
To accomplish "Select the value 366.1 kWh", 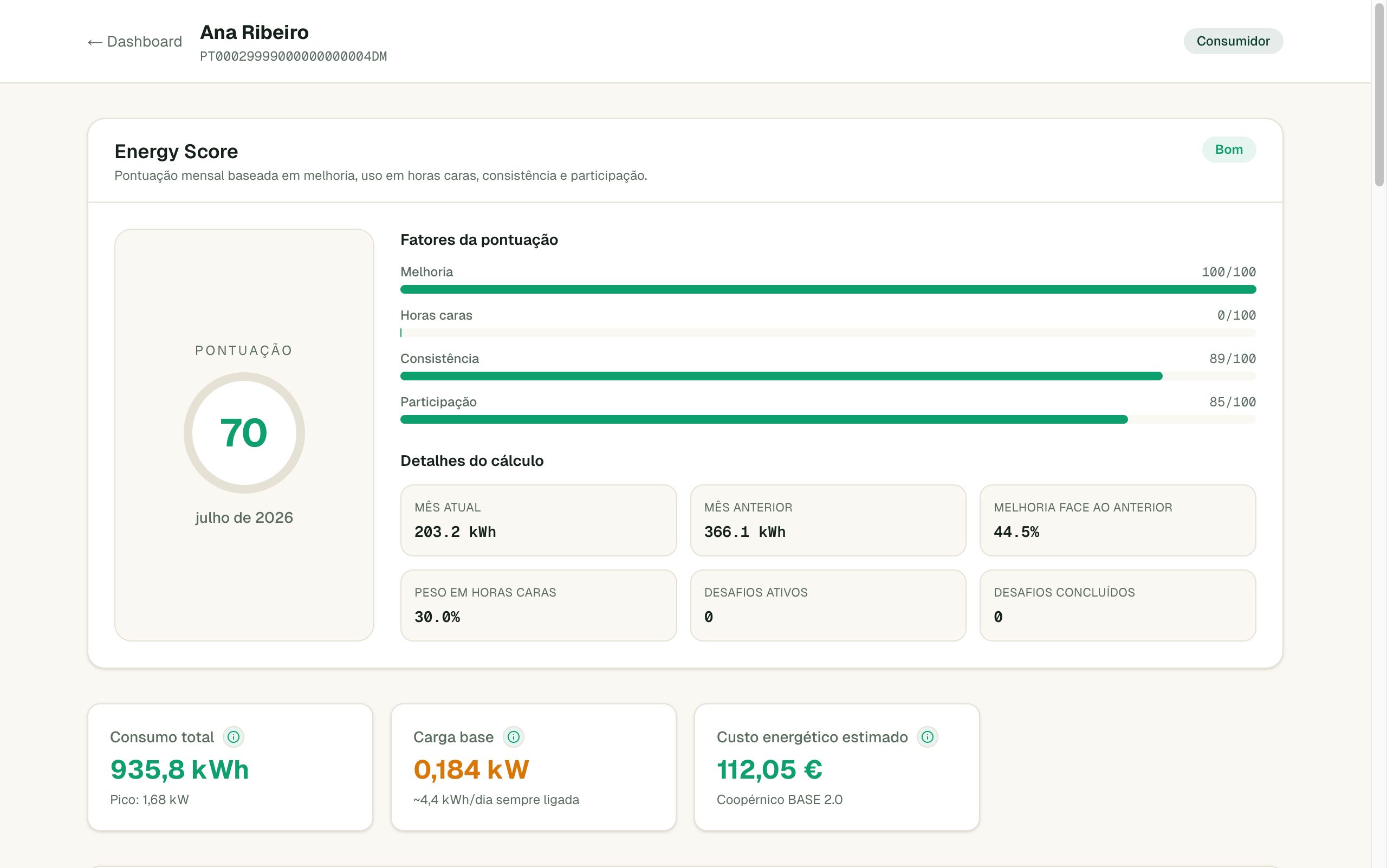I will [744, 532].
